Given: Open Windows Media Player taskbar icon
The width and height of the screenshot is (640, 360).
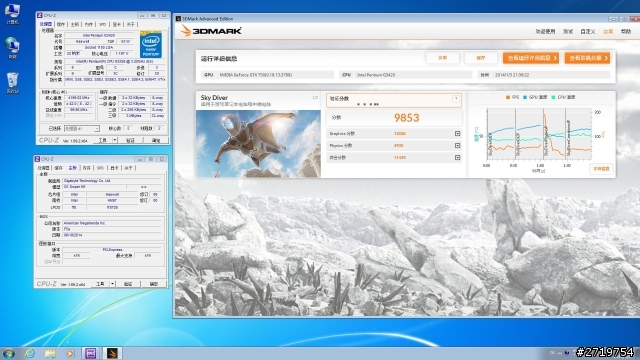Looking at the screenshot, I should click(70, 353).
